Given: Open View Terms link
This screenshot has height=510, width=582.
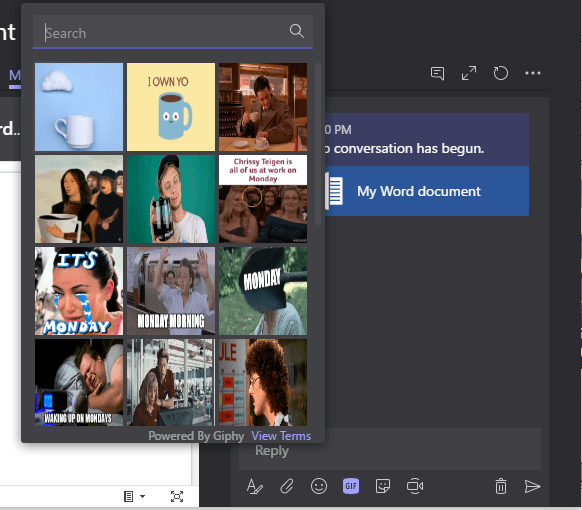Looking at the screenshot, I should tap(281, 436).
